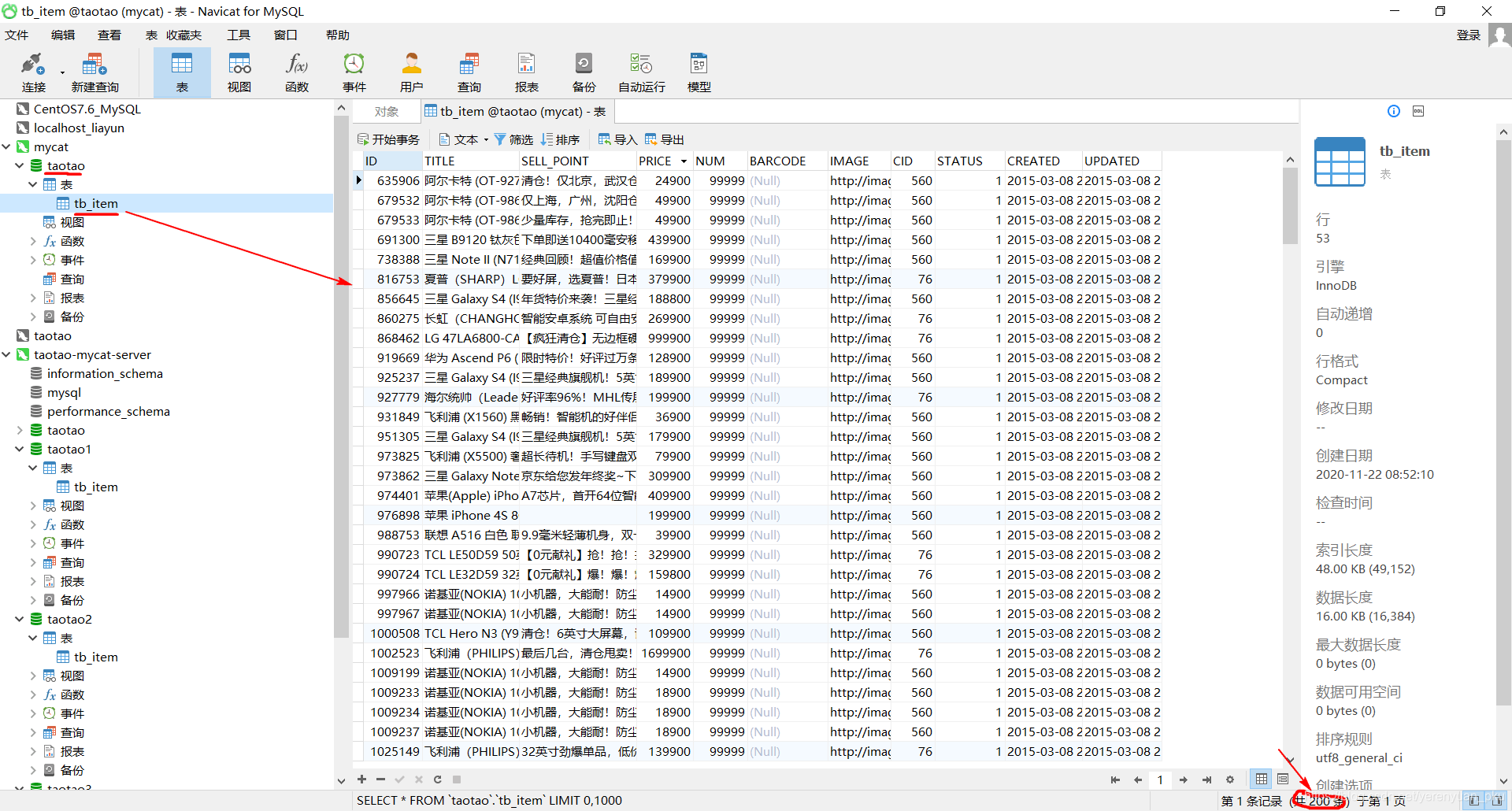Image resolution: width=1512 pixels, height=811 pixels.
Task: Open the 收藏夹 menu
Action: point(183,35)
